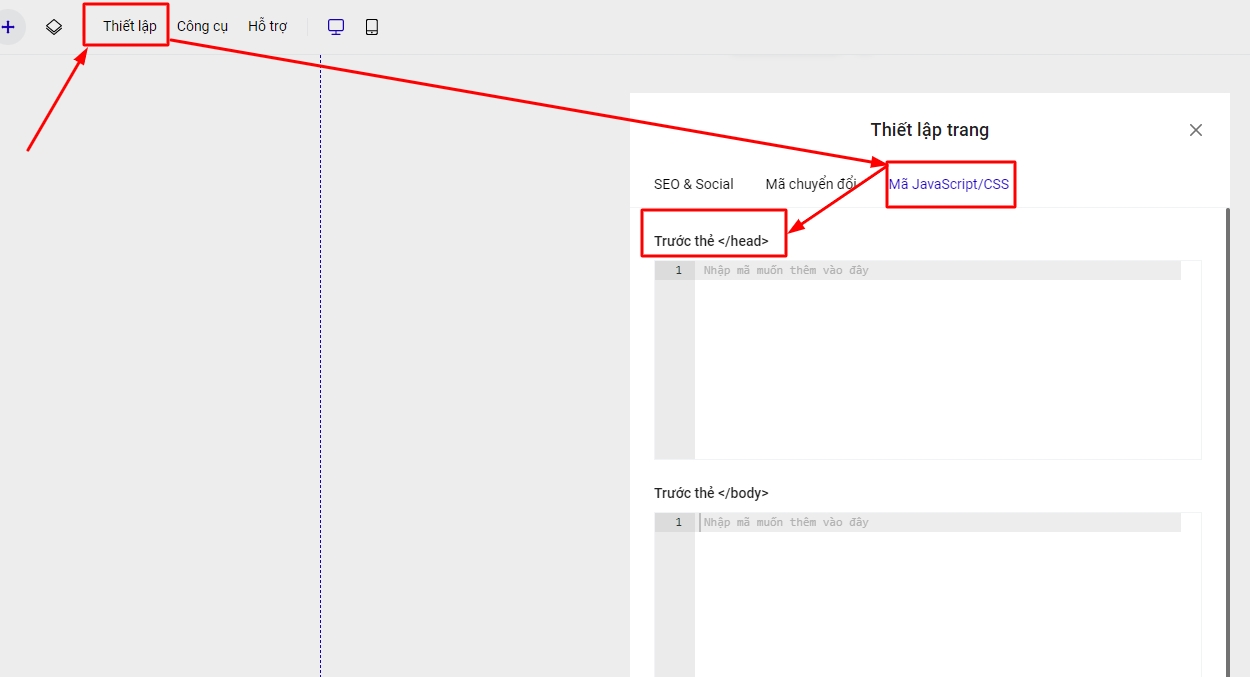Open the Hỗ trợ menu
The width and height of the screenshot is (1250, 677).
[267, 26]
